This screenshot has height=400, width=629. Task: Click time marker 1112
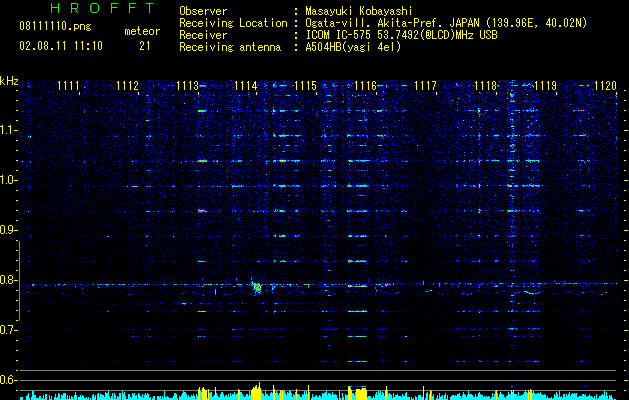tap(127, 86)
